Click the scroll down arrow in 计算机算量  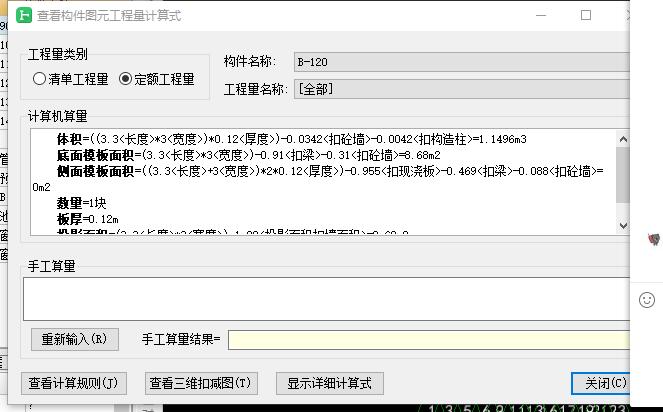point(623,225)
